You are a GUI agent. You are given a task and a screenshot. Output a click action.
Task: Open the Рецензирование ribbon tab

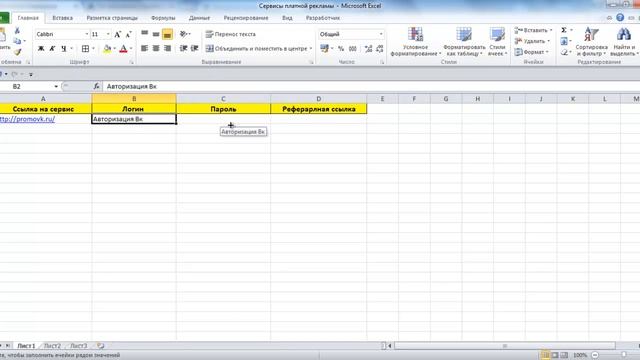pyautogui.click(x=246, y=18)
